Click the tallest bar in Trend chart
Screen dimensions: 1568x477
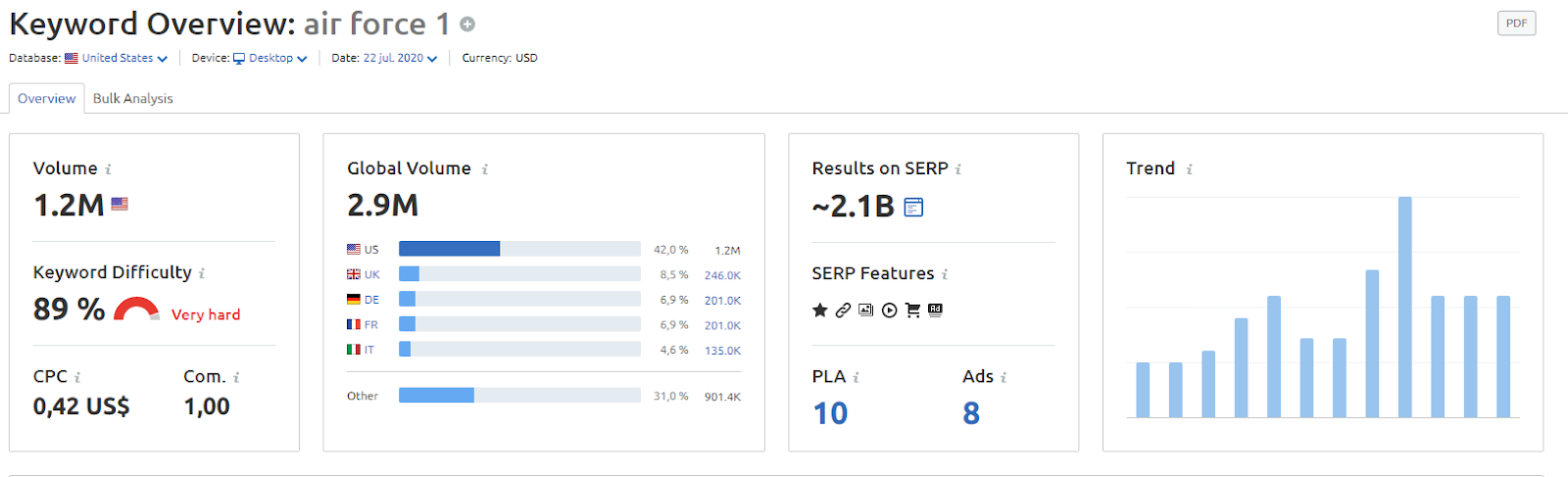(1404, 308)
